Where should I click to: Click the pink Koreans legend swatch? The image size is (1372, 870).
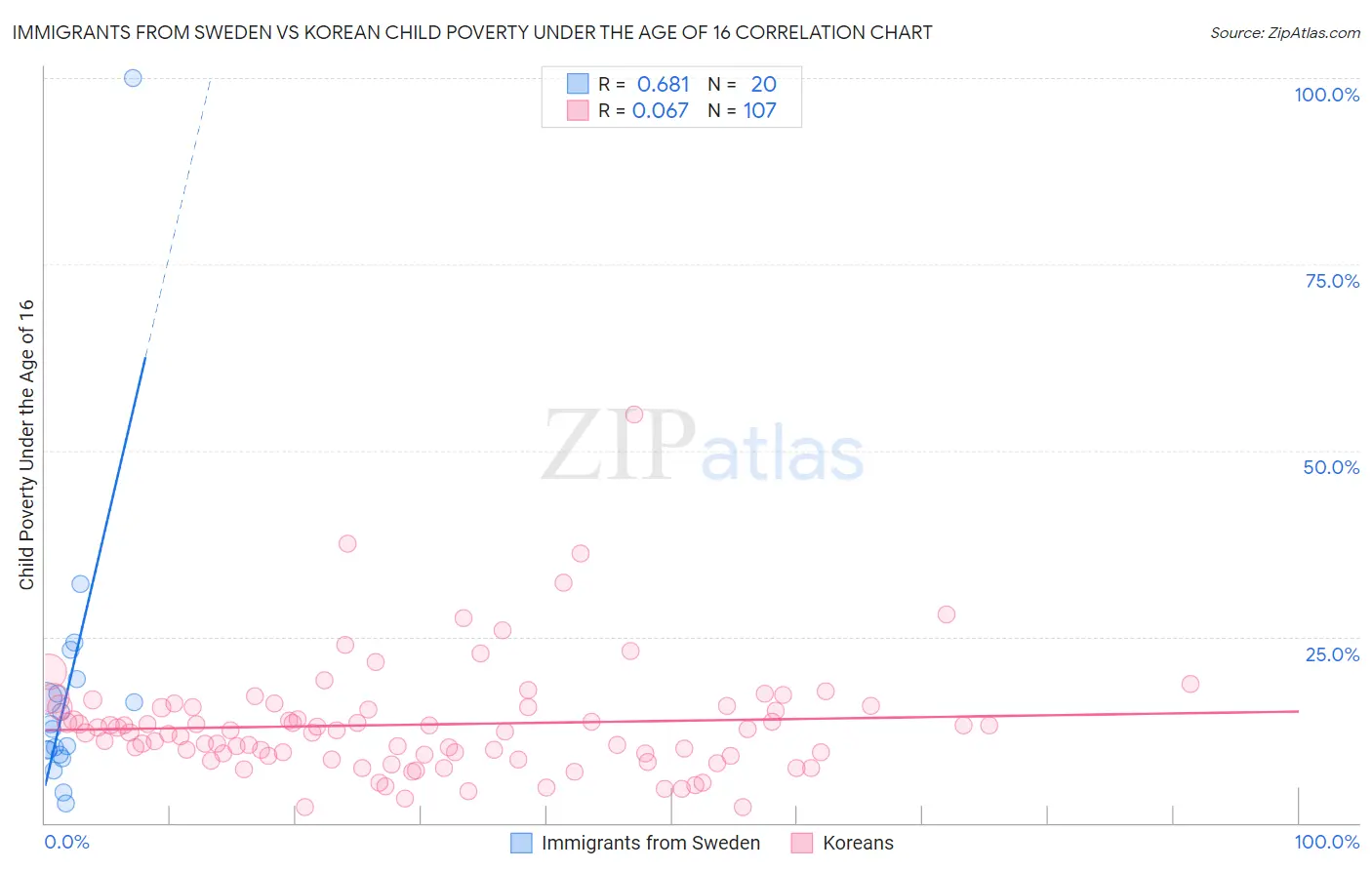click(x=802, y=843)
